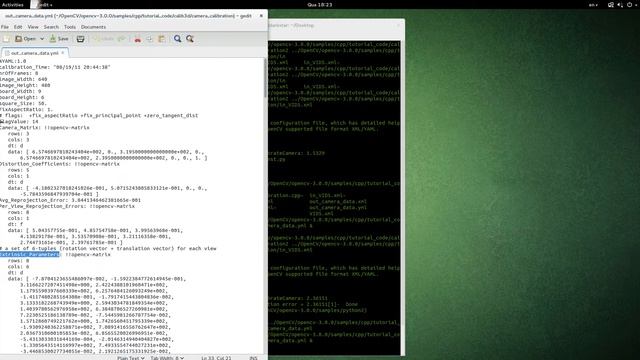The width and height of the screenshot is (640, 360).
Task: Save the document using the Save button
Action: [x=59, y=39]
